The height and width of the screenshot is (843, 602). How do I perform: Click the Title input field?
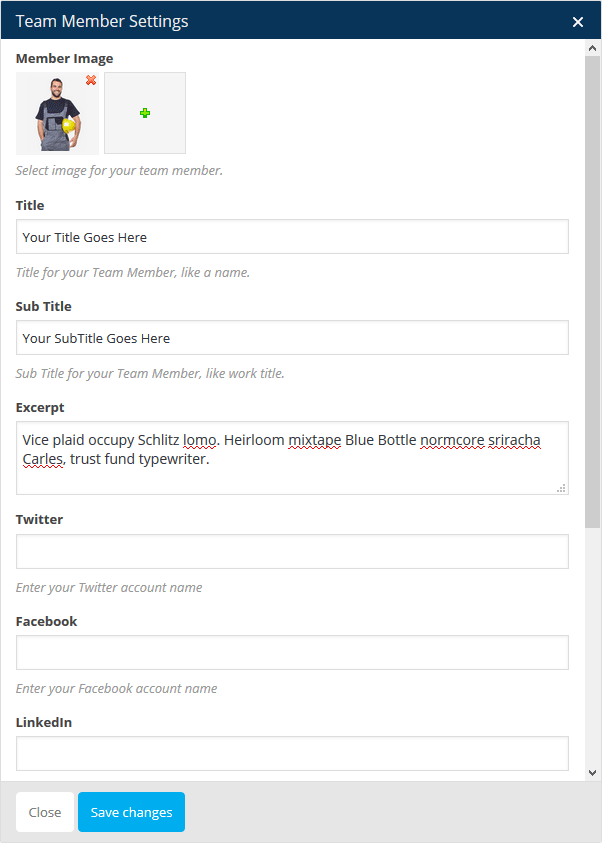(x=292, y=237)
